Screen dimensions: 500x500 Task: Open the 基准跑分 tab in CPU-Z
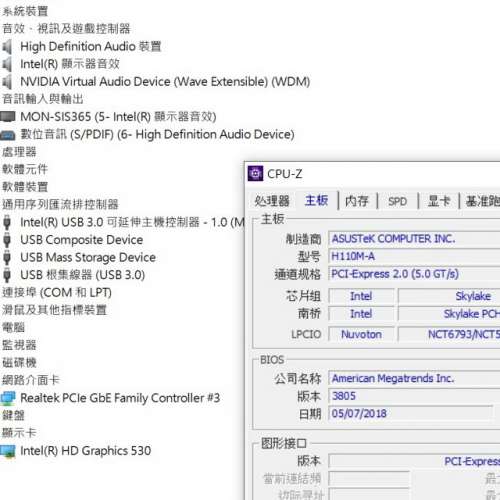click(x=482, y=201)
